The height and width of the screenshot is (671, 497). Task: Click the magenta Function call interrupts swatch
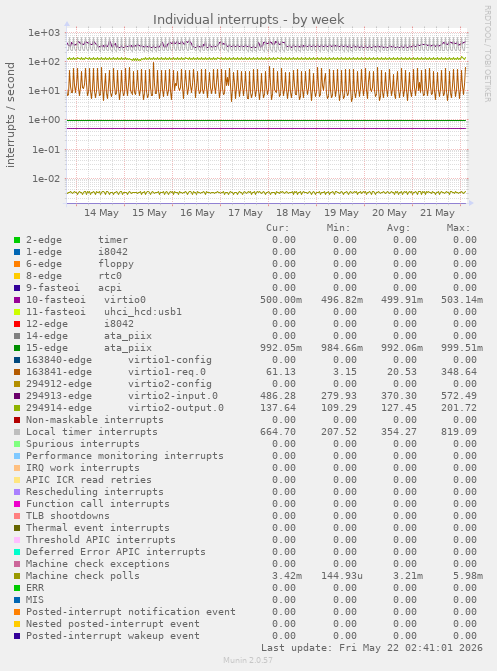17,504
